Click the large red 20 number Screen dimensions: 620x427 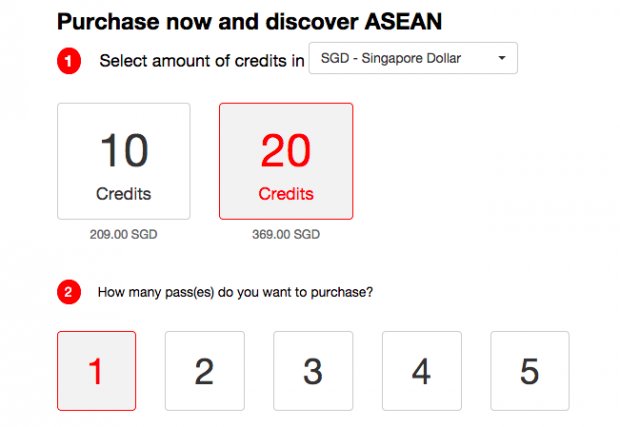286,150
